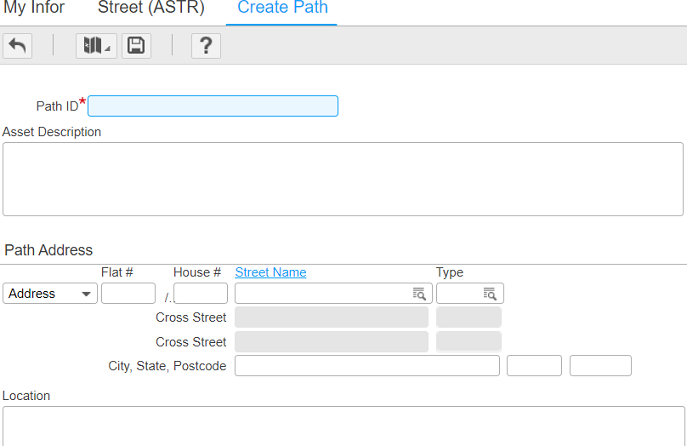Image resolution: width=687 pixels, height=446 pixels.
Task: Click Street Name lookup search icon
Action: [x=419, y=294]
